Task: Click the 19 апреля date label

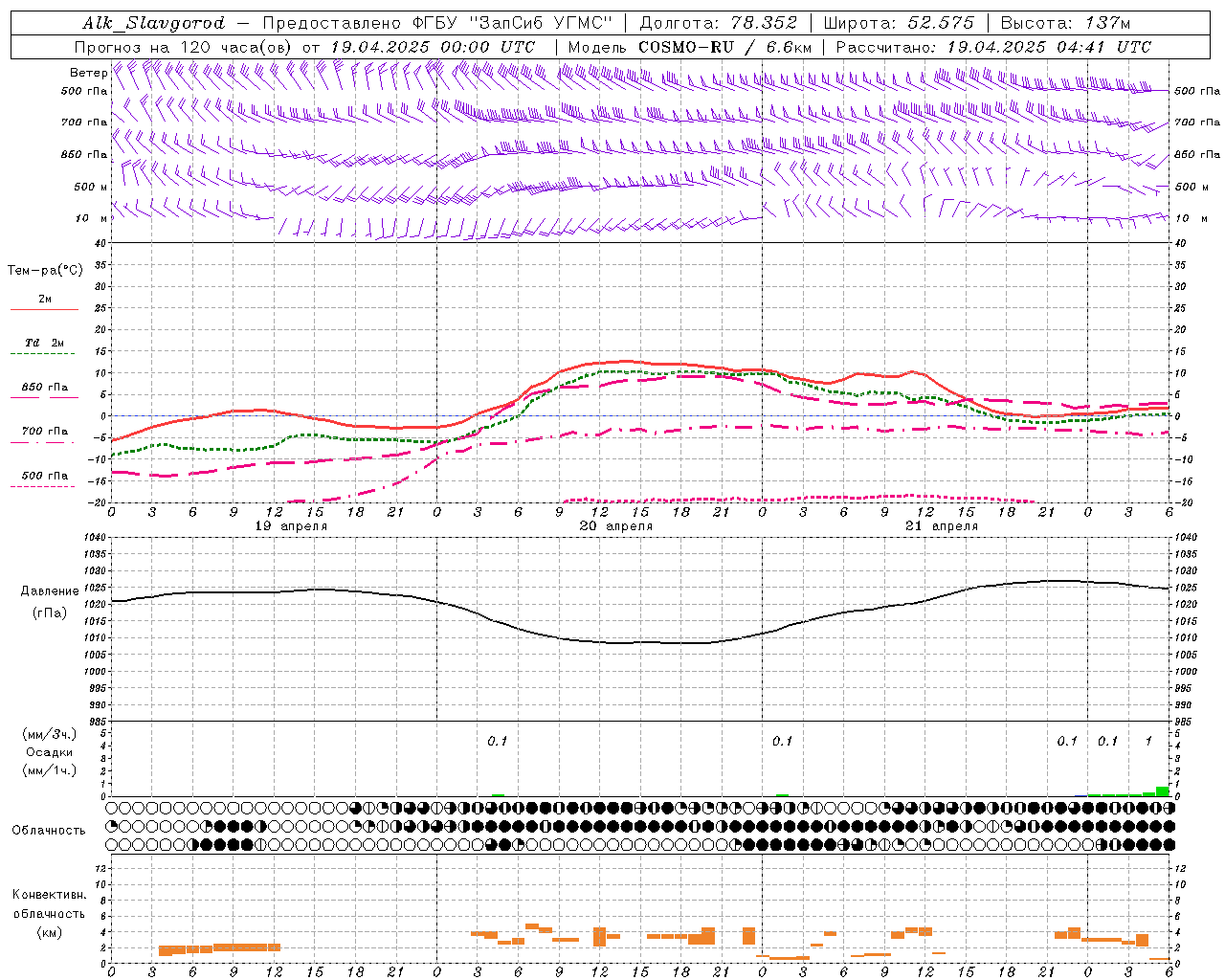Action: click(291, 526)
